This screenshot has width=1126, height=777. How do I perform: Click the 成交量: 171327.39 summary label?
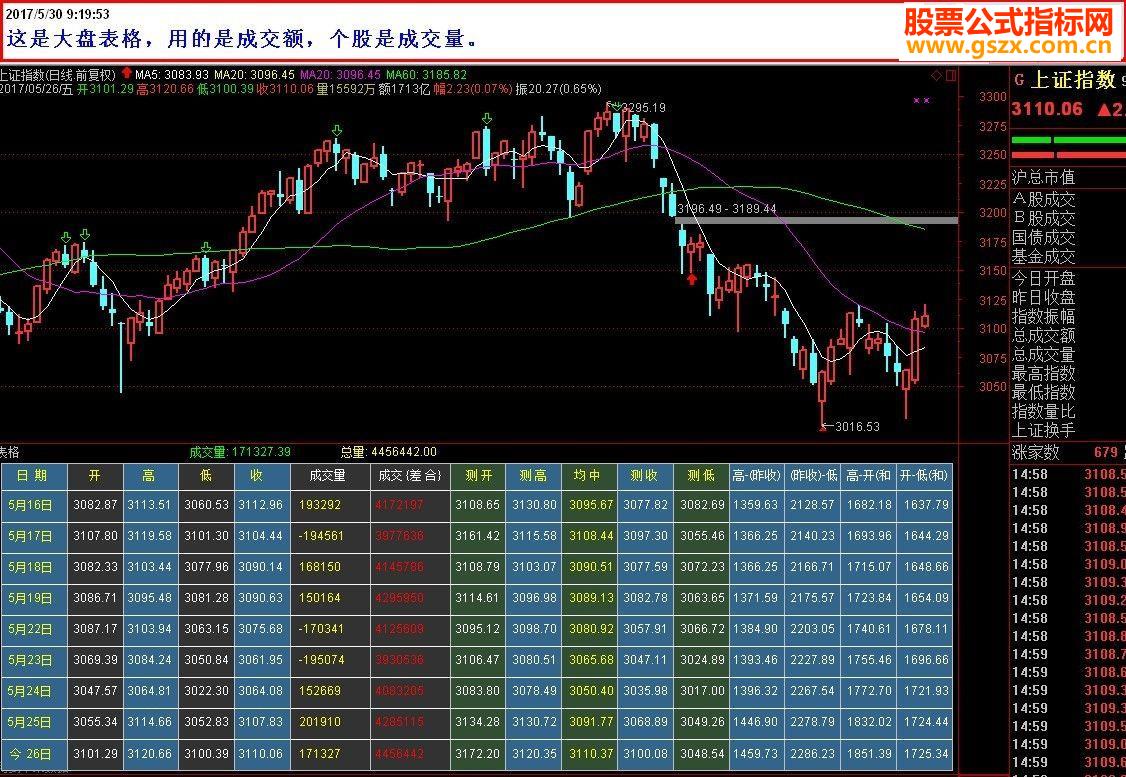pos(240,452)
